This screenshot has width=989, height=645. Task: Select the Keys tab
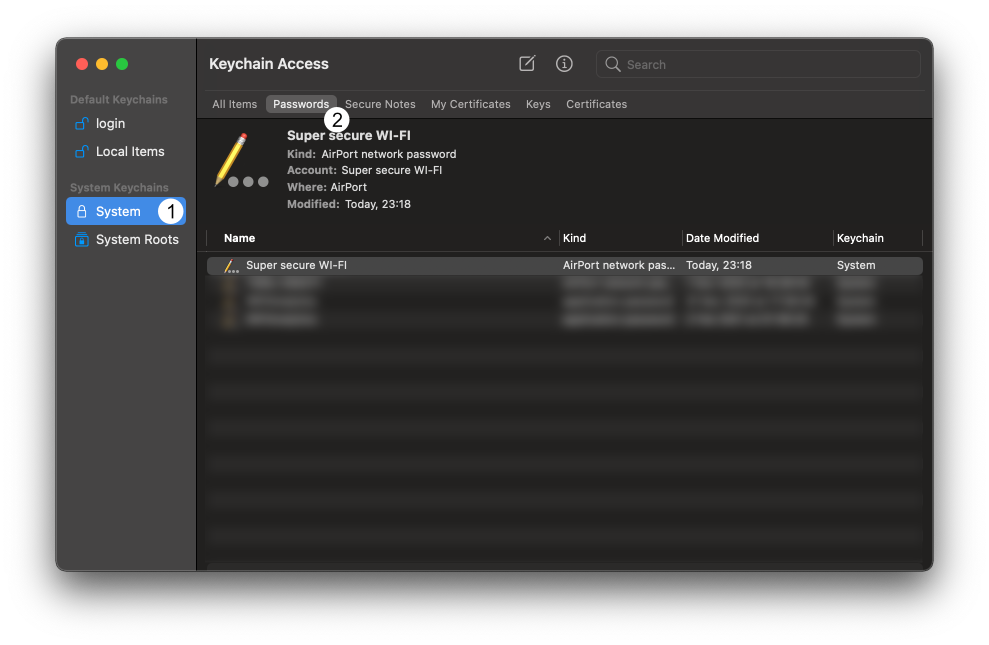point(538,103)
